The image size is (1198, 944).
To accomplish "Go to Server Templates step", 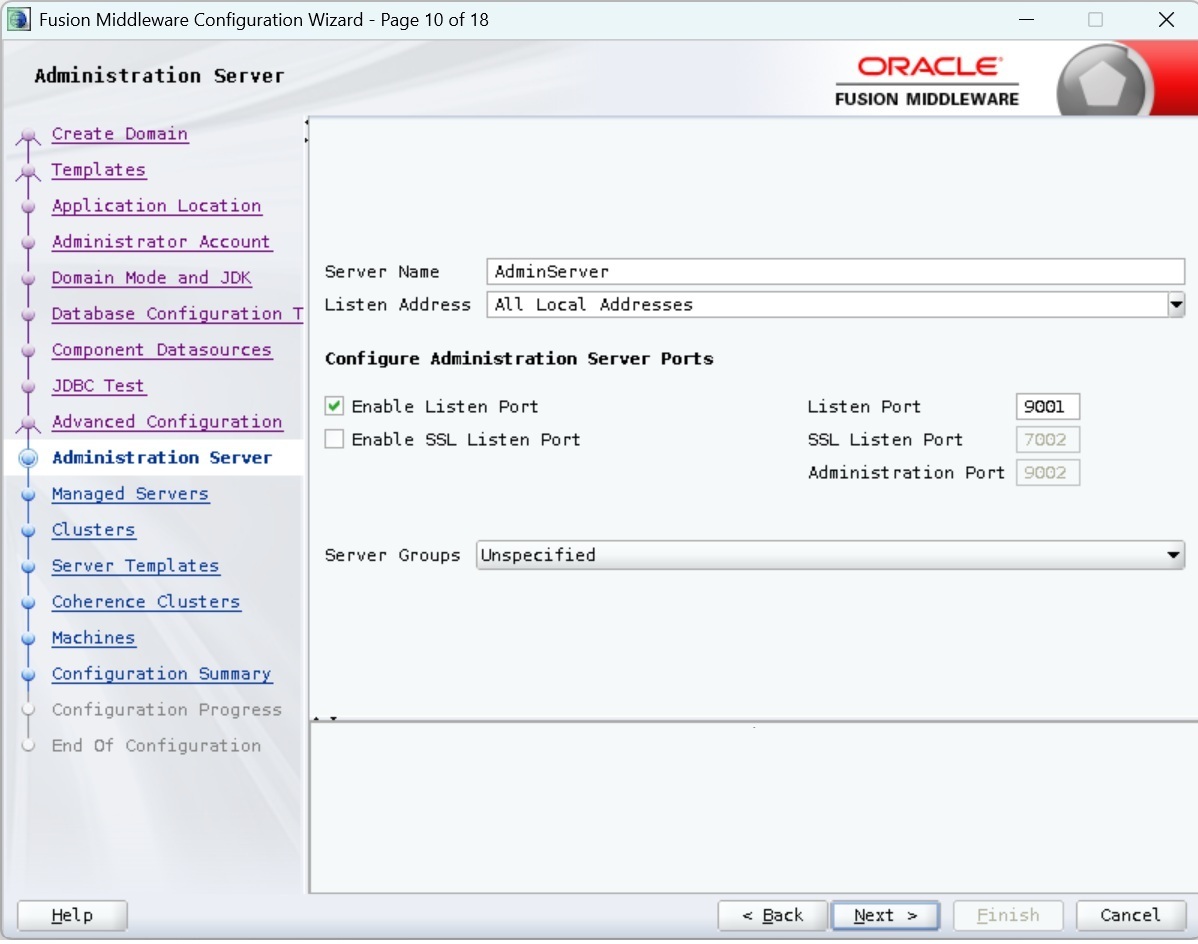I will (x=135, y=565).
